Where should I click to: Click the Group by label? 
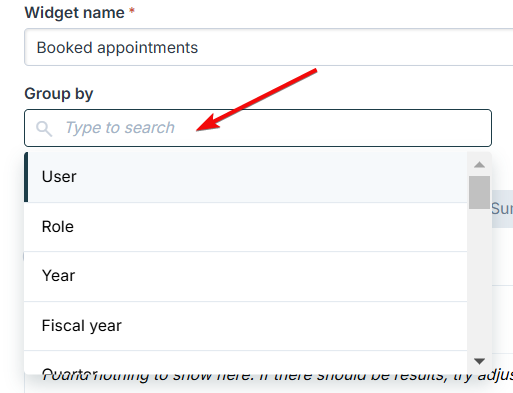59,94
